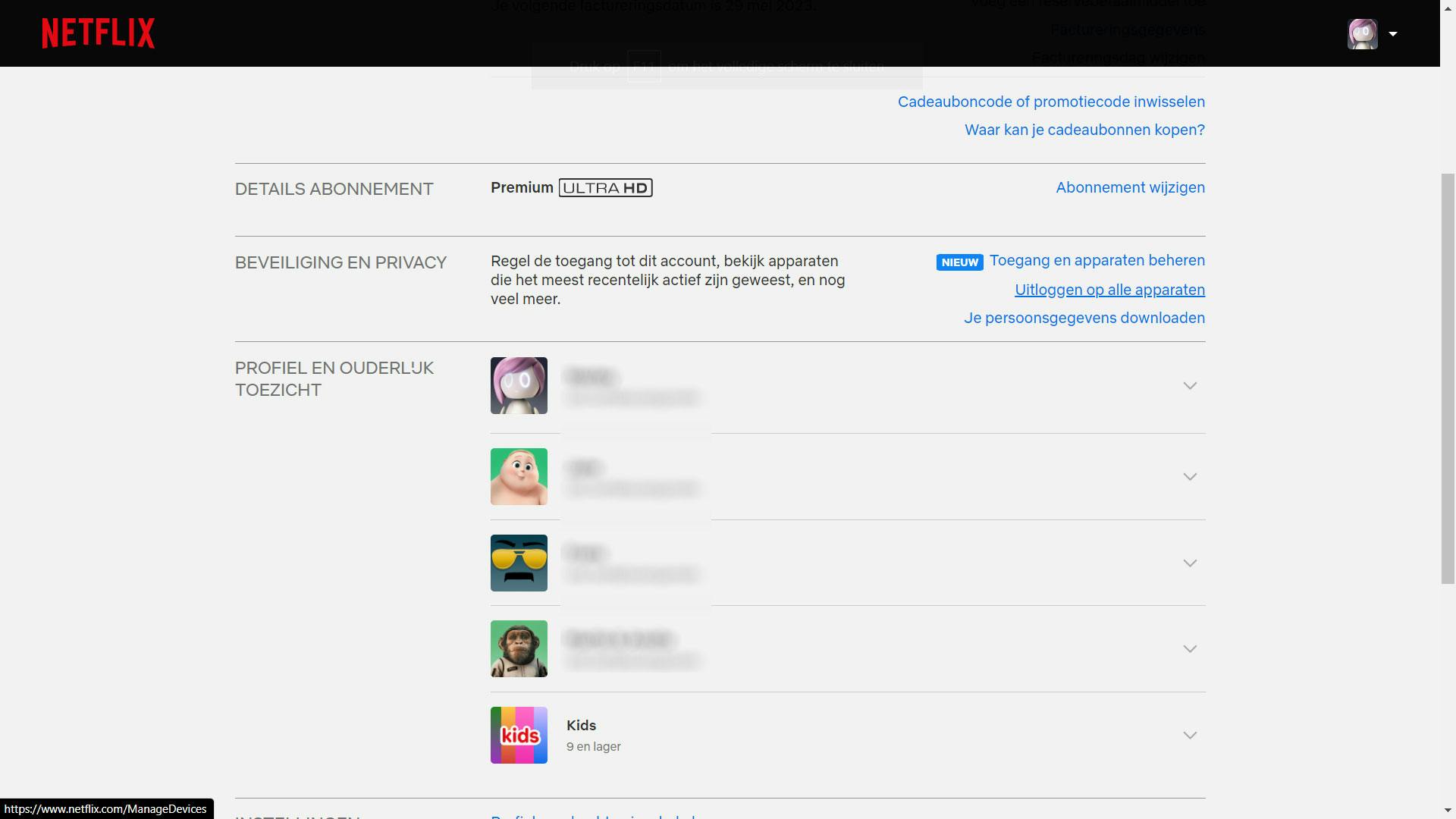
Task: Click the colorful Kids profile icon
Action: [x=519, y=735]
